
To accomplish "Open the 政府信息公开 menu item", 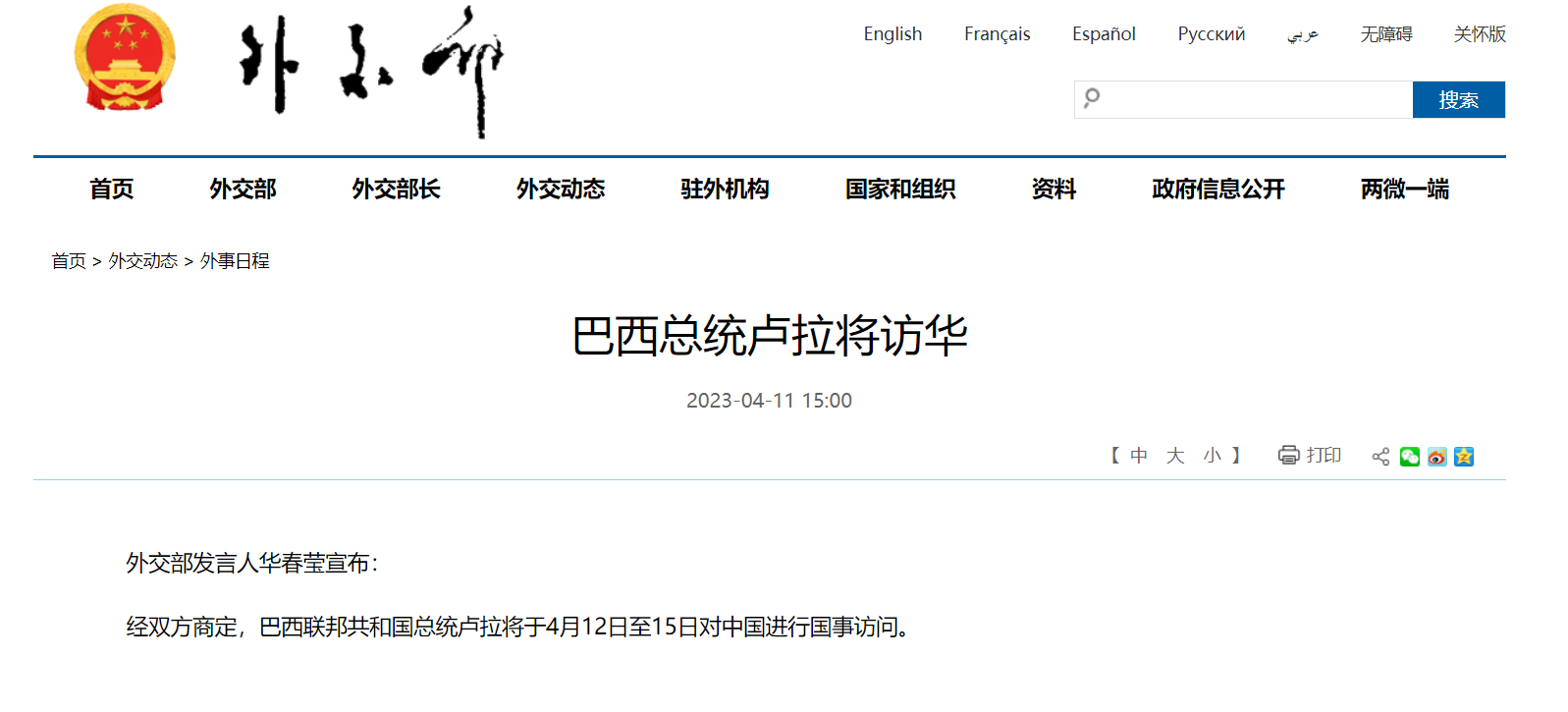I will [x=1217, y=189].
